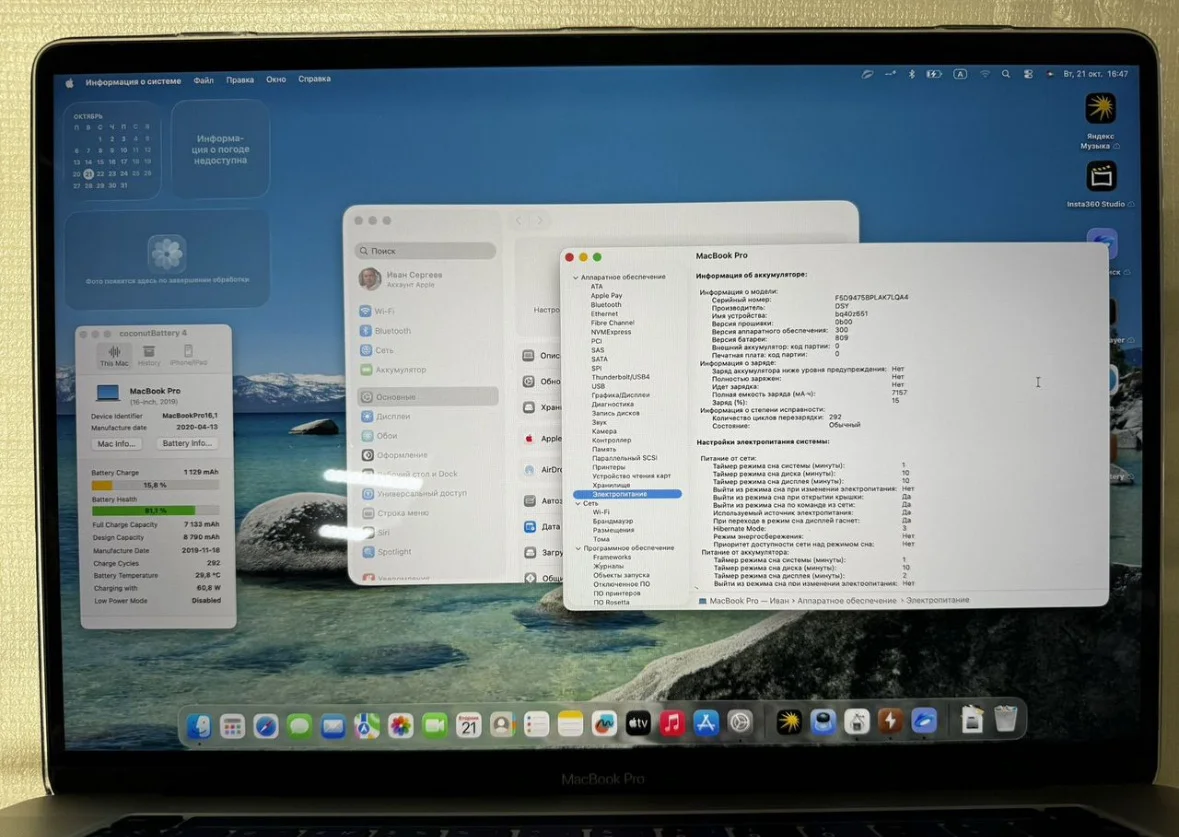1179x837 pixels.
Task: Click the weather unavailable widget
Action: tap(220, 149)
